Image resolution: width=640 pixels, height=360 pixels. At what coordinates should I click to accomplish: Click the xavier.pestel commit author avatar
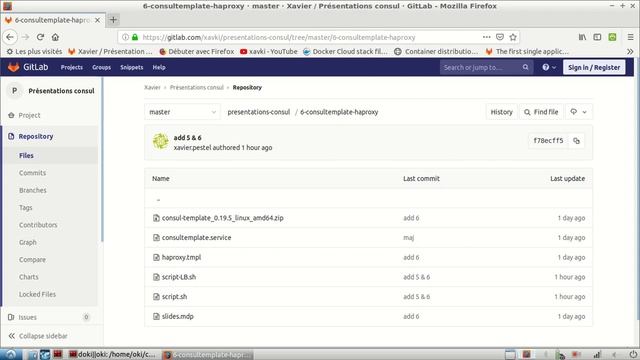point(160,141)
